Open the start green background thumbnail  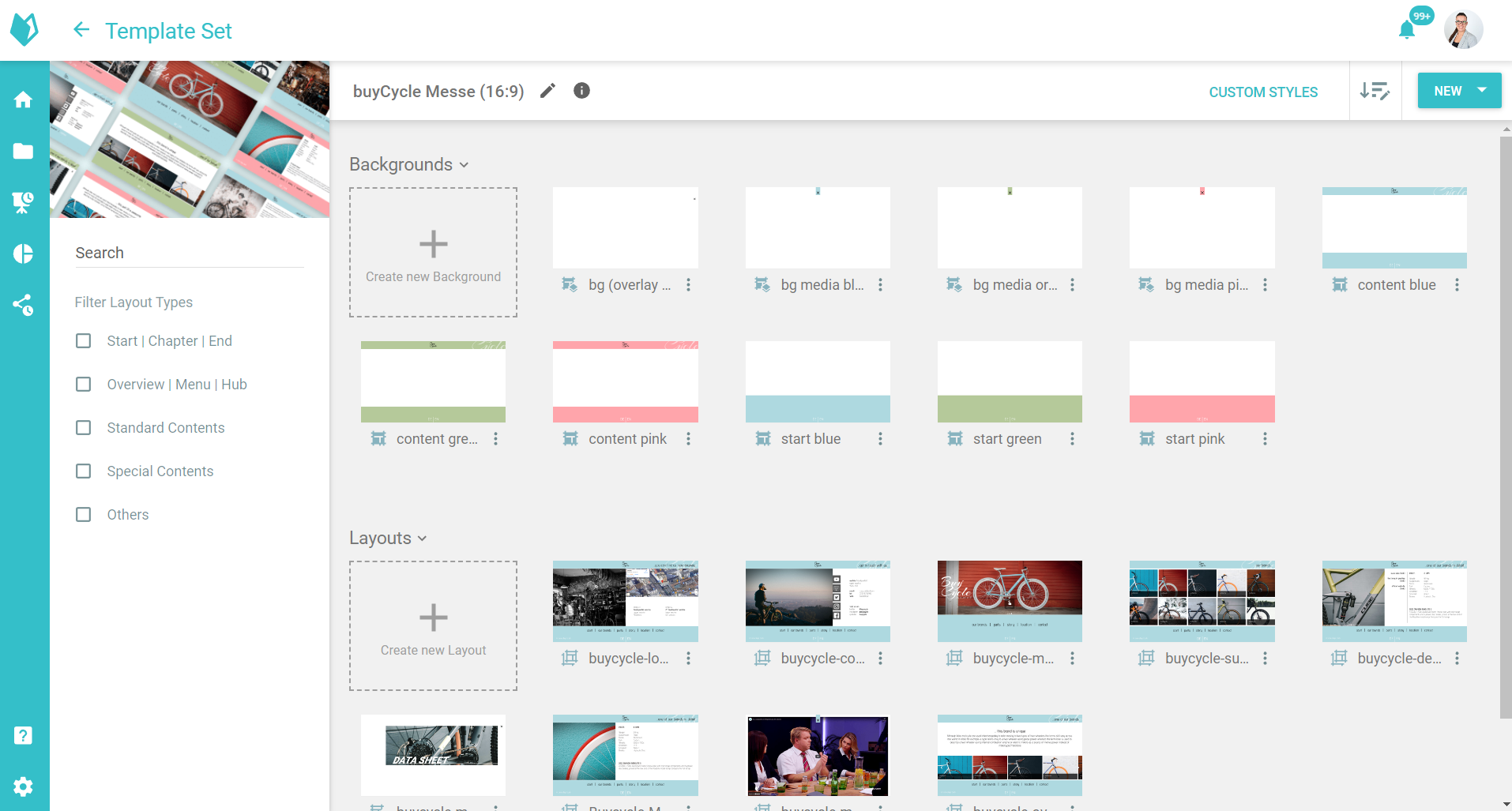[1010, 381]
